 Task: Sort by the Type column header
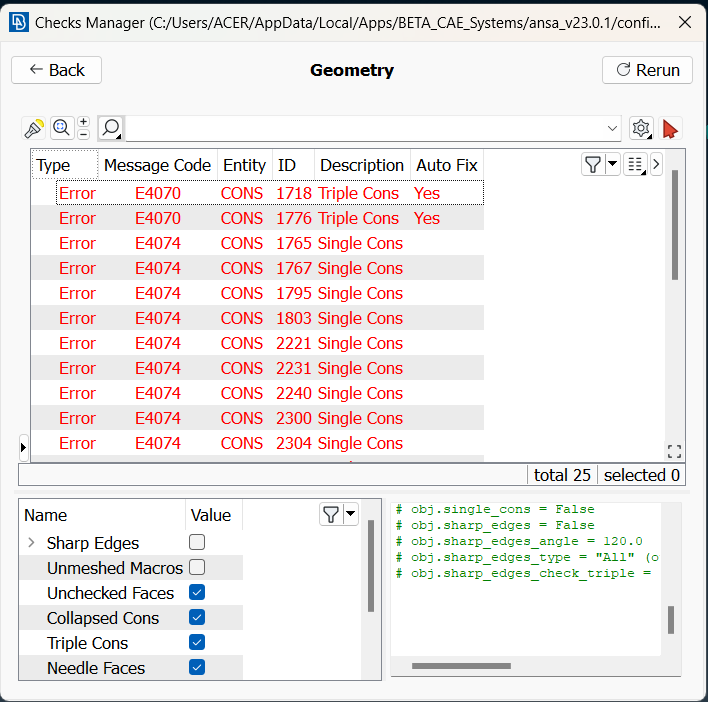tap(65, 165)
